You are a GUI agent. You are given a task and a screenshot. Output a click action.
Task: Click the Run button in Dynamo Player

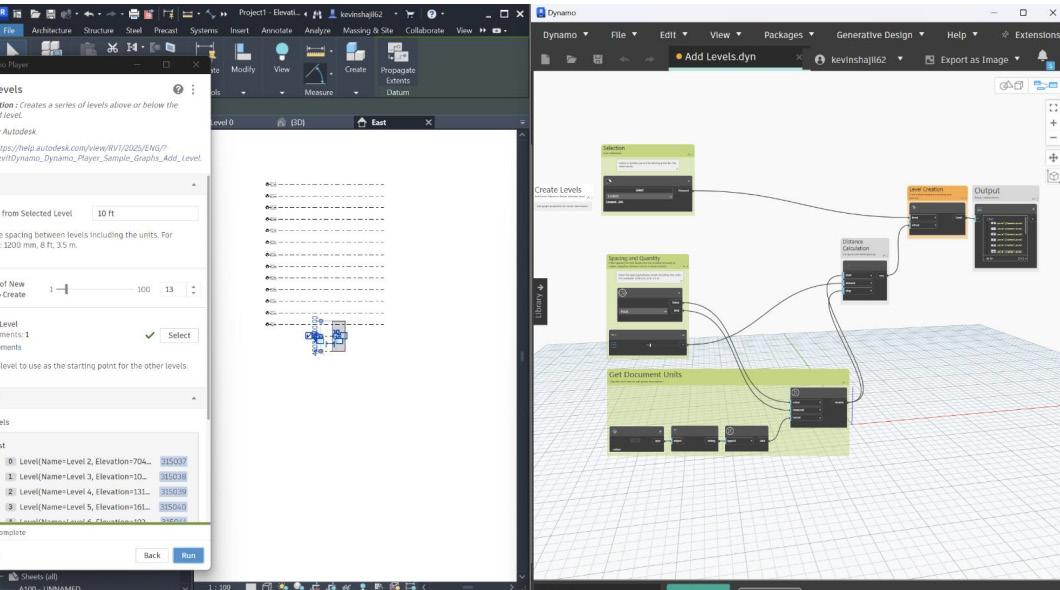click(x=188, y=556)
